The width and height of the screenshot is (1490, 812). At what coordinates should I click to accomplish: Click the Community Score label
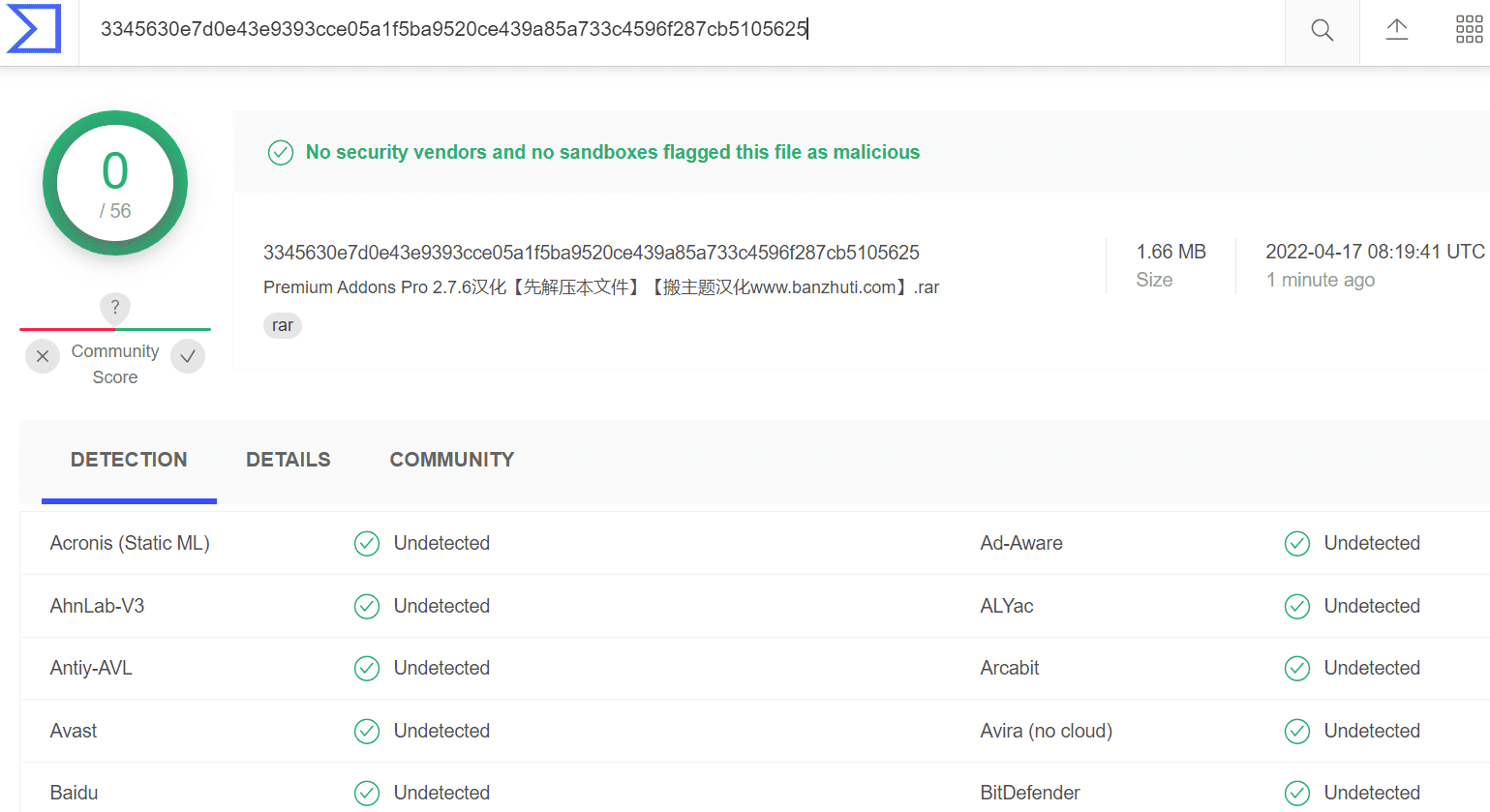115,364
